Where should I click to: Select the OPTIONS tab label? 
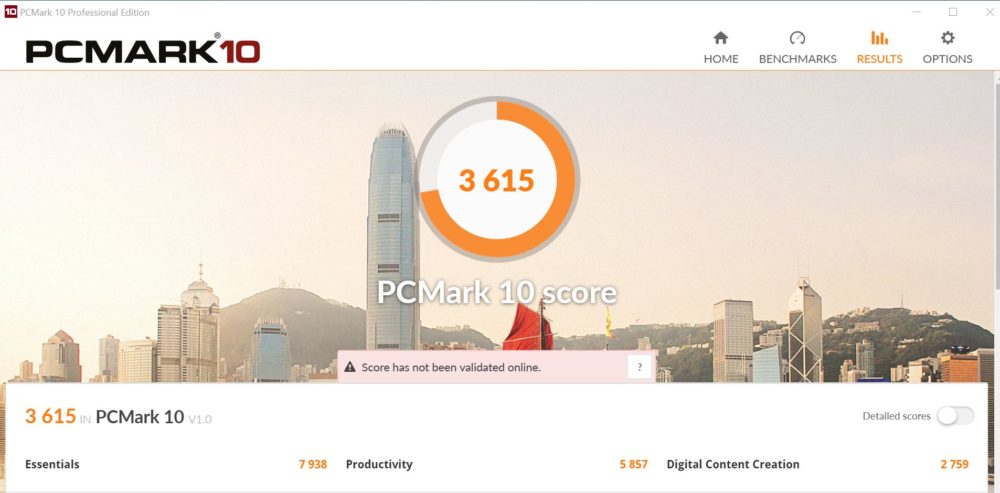pyautogui.click(x=948, y=59)
